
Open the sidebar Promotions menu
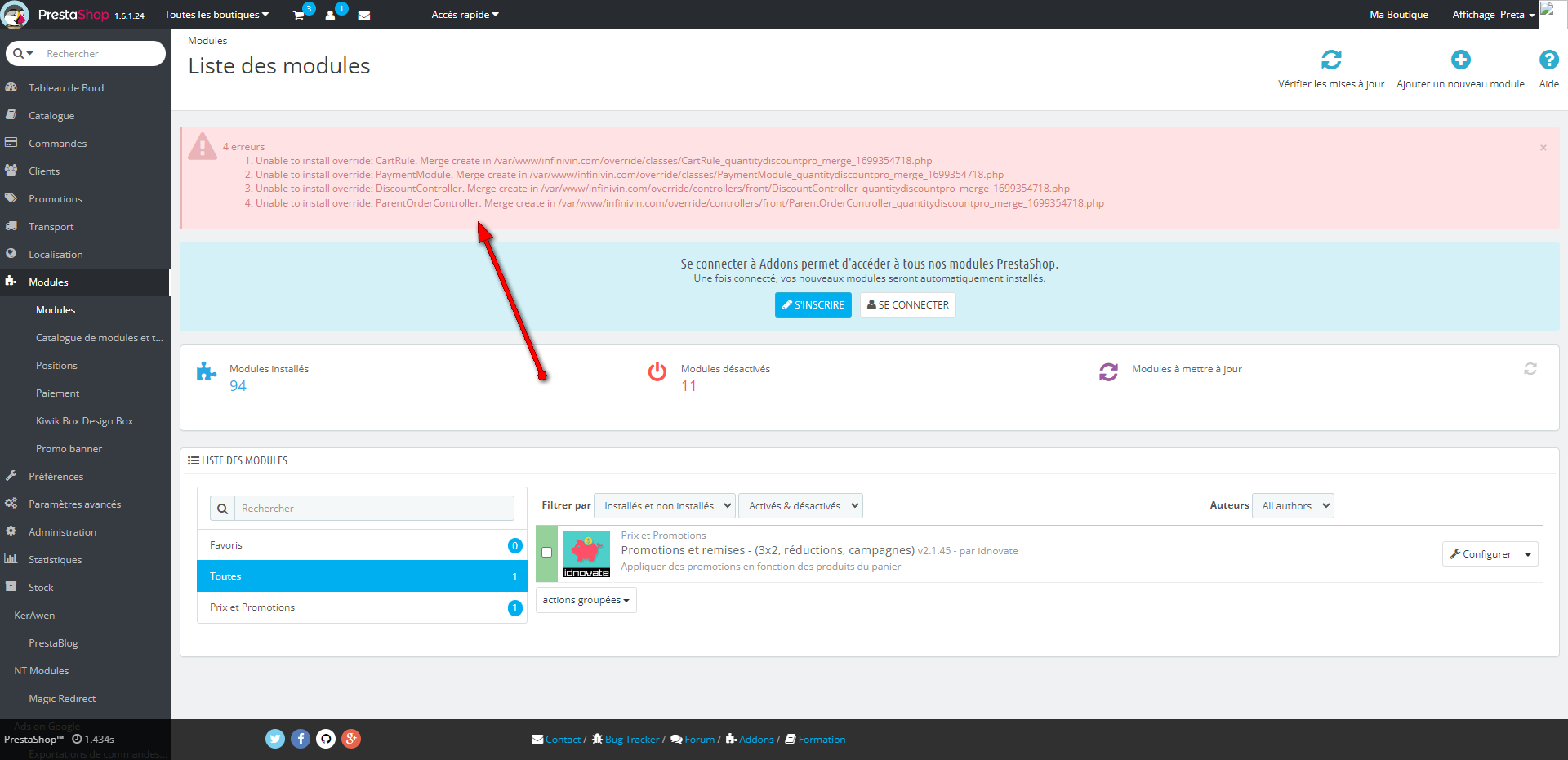pos(86,199)
